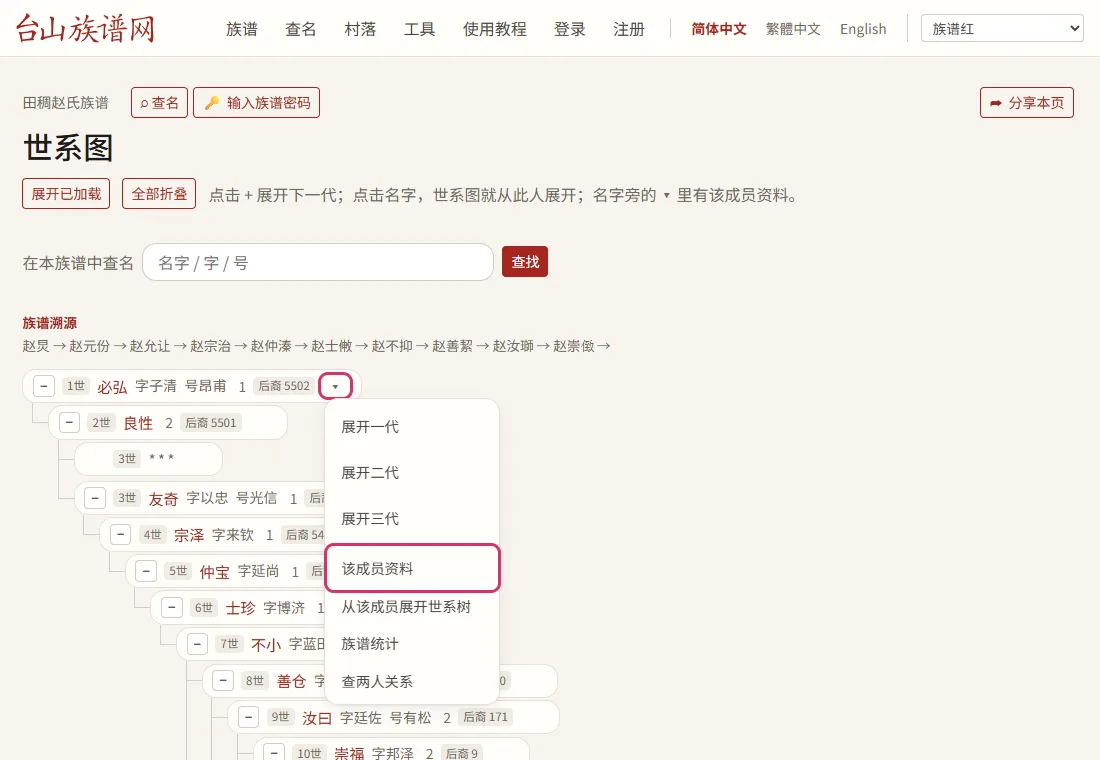Click ancestor link 赵允让
This screenshot has width=1100, height=760.
point(150,346)
